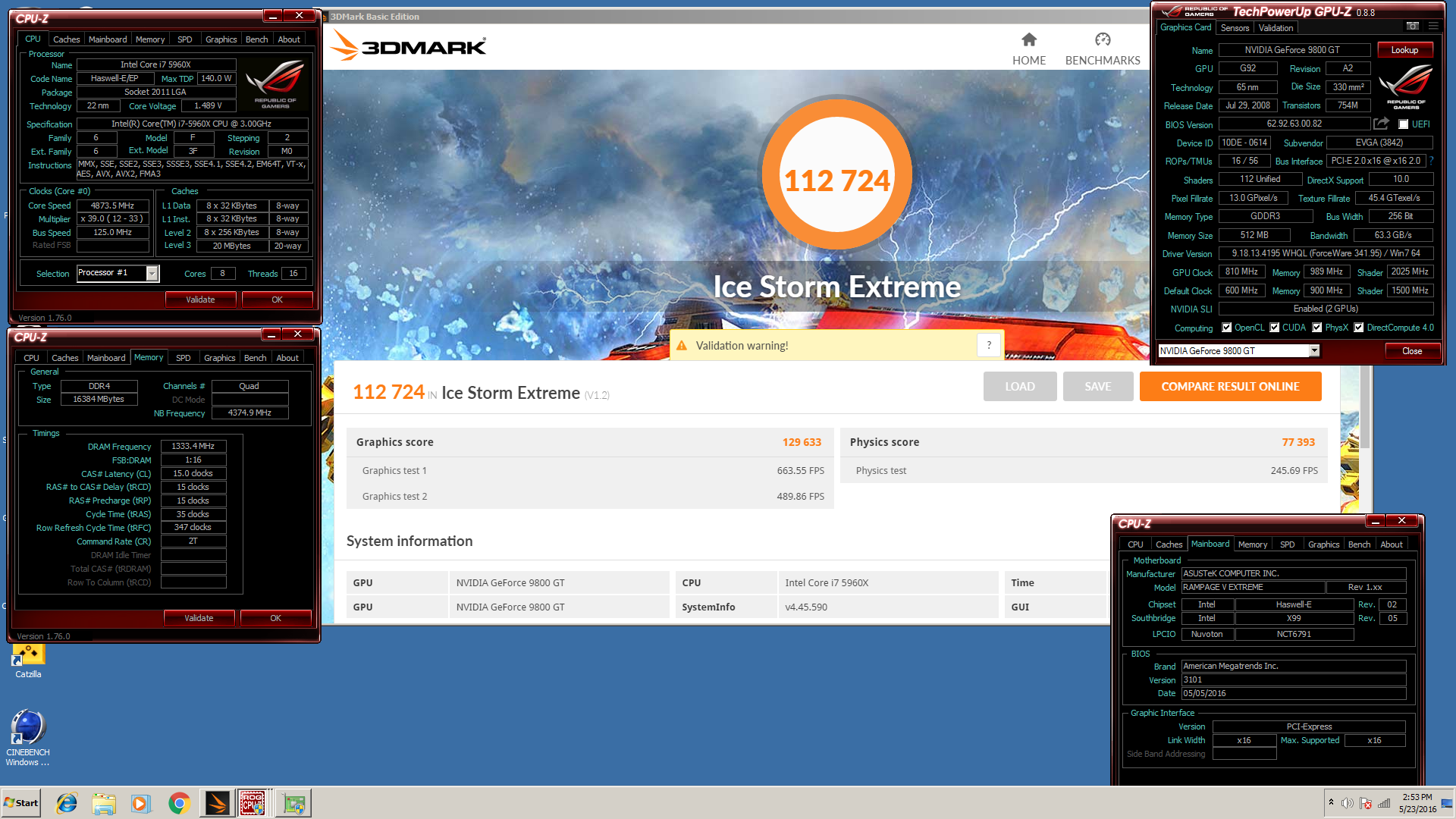This screenshot has width=1456, height=819.
Task: Click the Name field Intel Core i7 5960X
Action: pyautogui.click(x=155, y=64)
